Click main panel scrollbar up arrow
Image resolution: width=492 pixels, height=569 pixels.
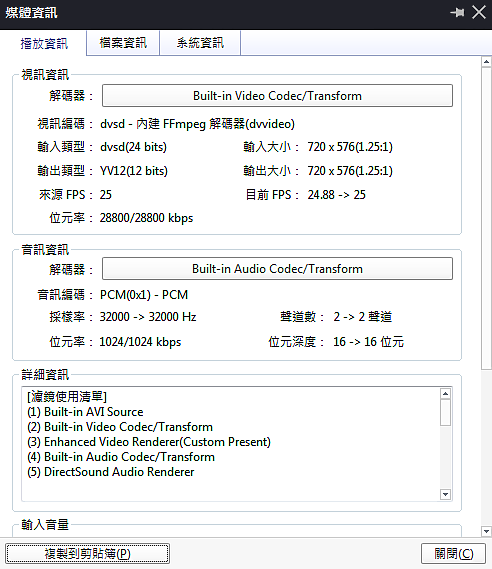(487, 62)
